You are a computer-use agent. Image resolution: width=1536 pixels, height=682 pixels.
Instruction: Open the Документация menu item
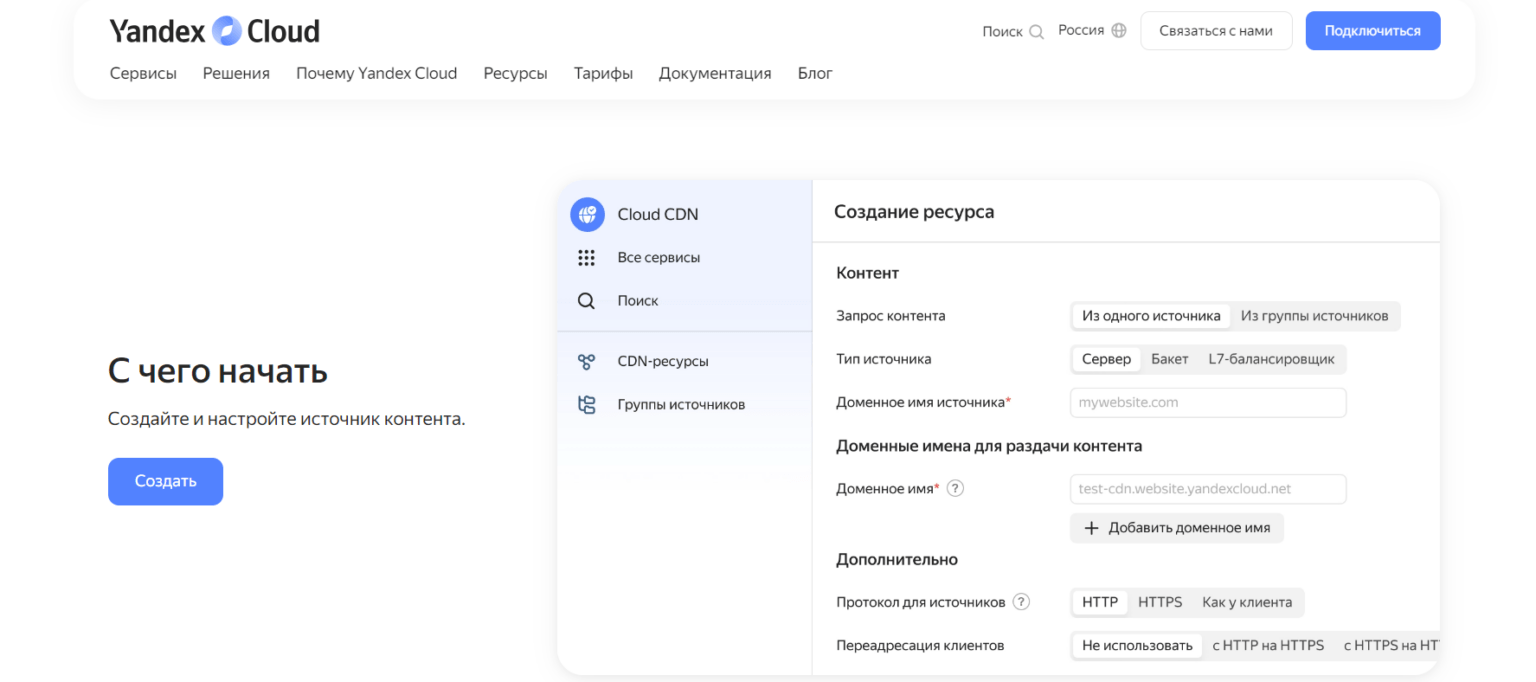715,73
